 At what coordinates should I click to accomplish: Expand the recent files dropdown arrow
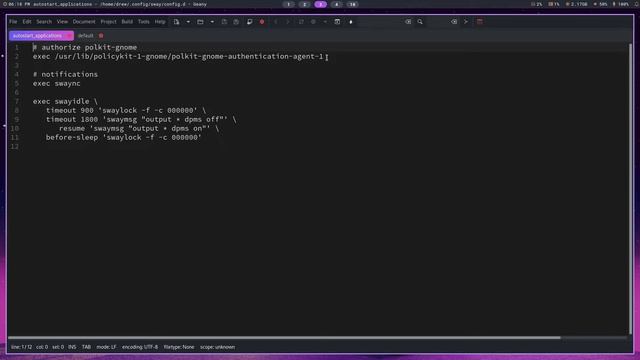[212, 22]
